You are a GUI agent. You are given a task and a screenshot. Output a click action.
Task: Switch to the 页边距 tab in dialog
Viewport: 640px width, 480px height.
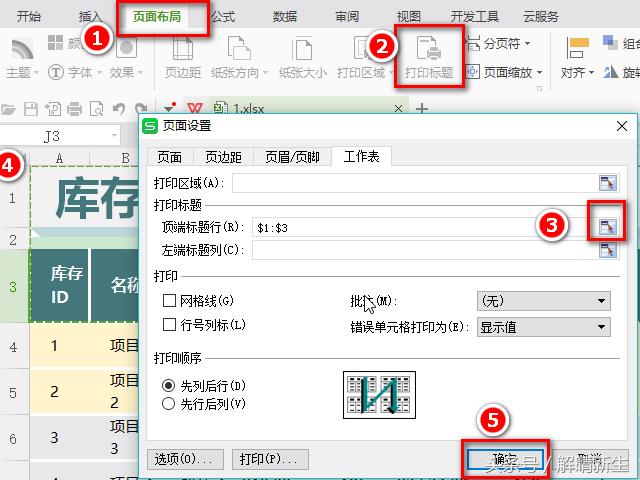click(x=223, y=157)
